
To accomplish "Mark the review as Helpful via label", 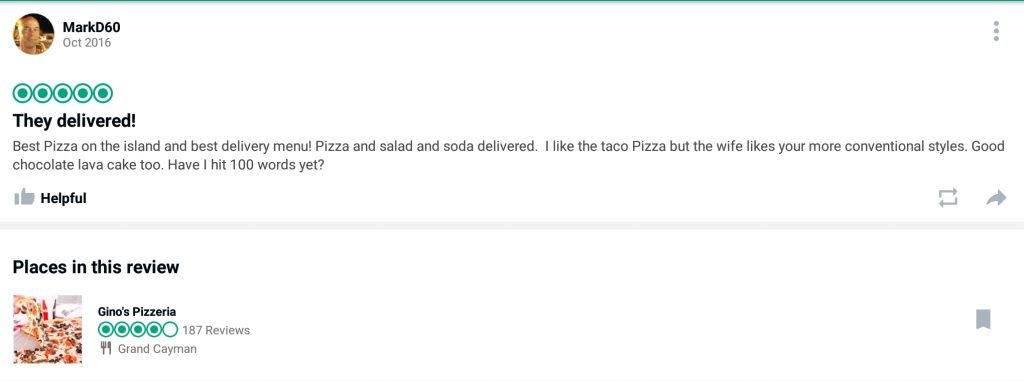I will [63, 198].
